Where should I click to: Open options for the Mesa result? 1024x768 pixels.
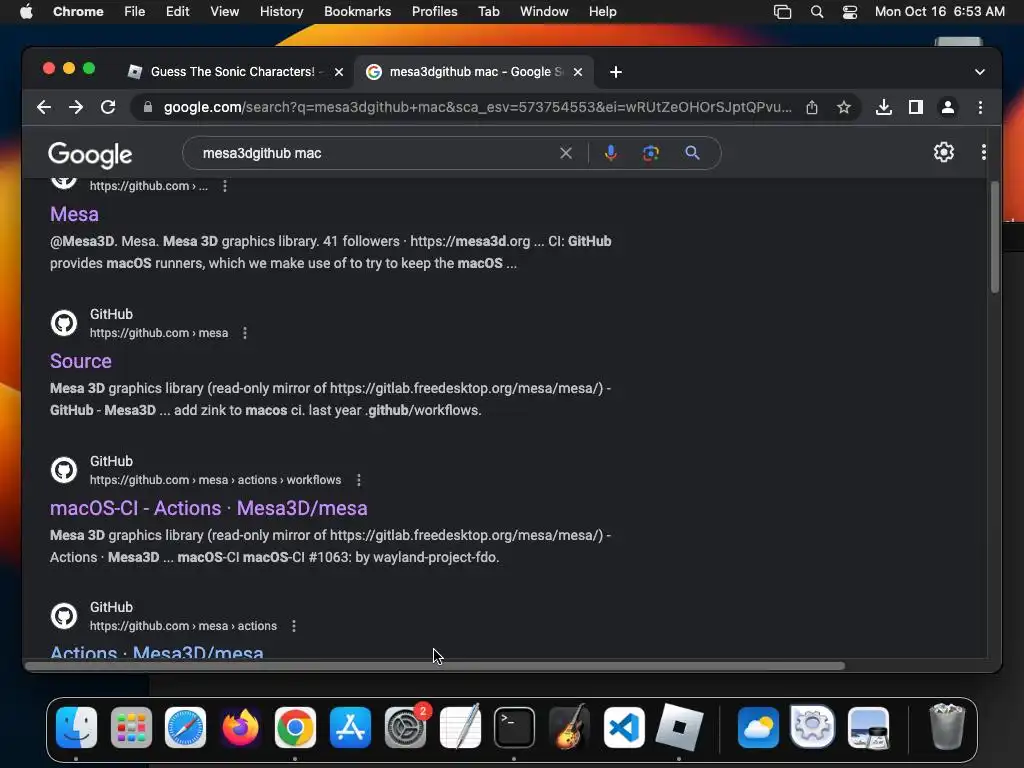coord(225,186)
